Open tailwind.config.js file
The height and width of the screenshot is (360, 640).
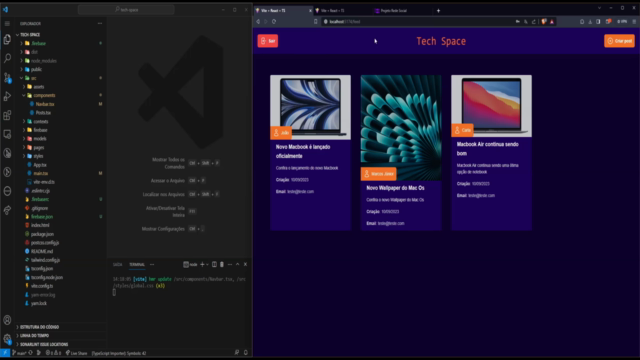click(x=45, y=260)
